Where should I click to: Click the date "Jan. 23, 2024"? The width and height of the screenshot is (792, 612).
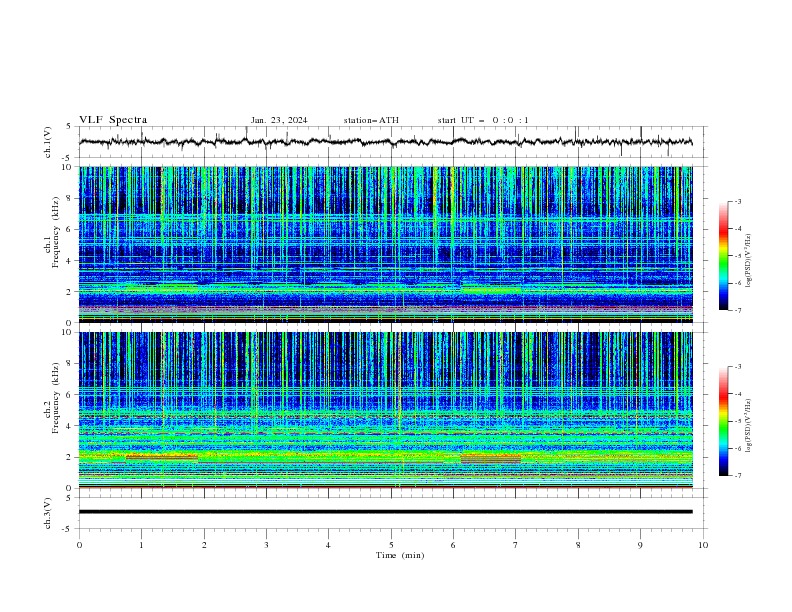[279, 120]
